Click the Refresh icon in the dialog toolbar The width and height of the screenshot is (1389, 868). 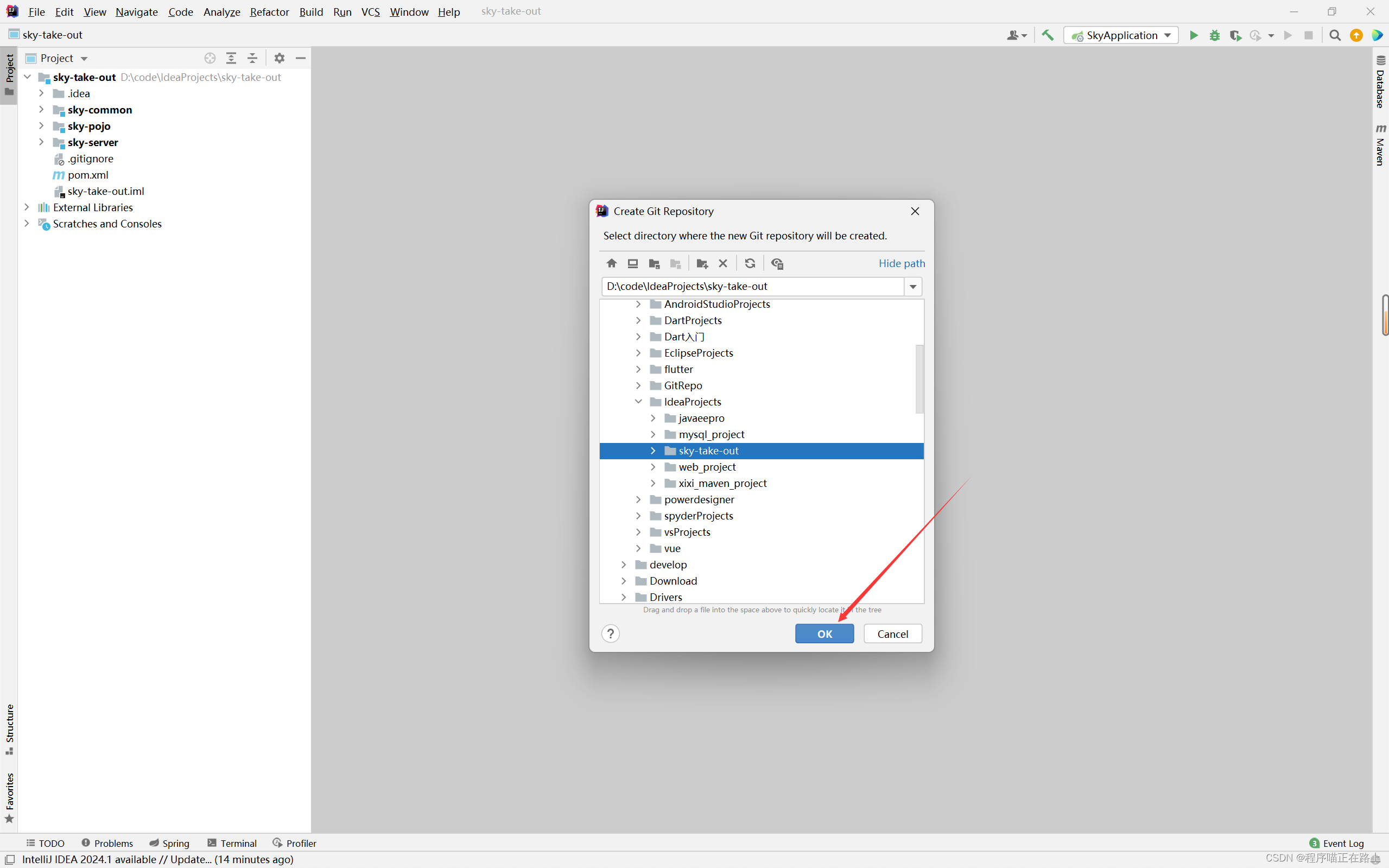click(x=750, y=263)
